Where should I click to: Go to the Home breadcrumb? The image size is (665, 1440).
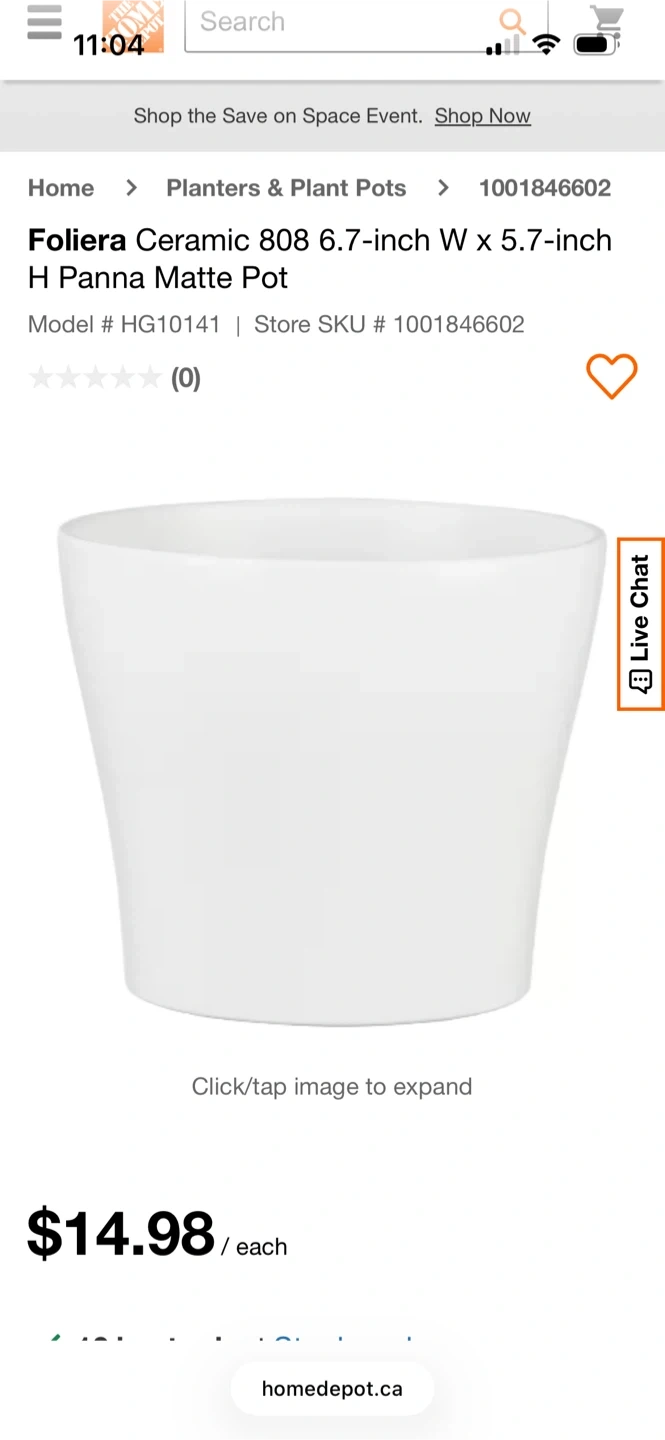pos(61,188)
